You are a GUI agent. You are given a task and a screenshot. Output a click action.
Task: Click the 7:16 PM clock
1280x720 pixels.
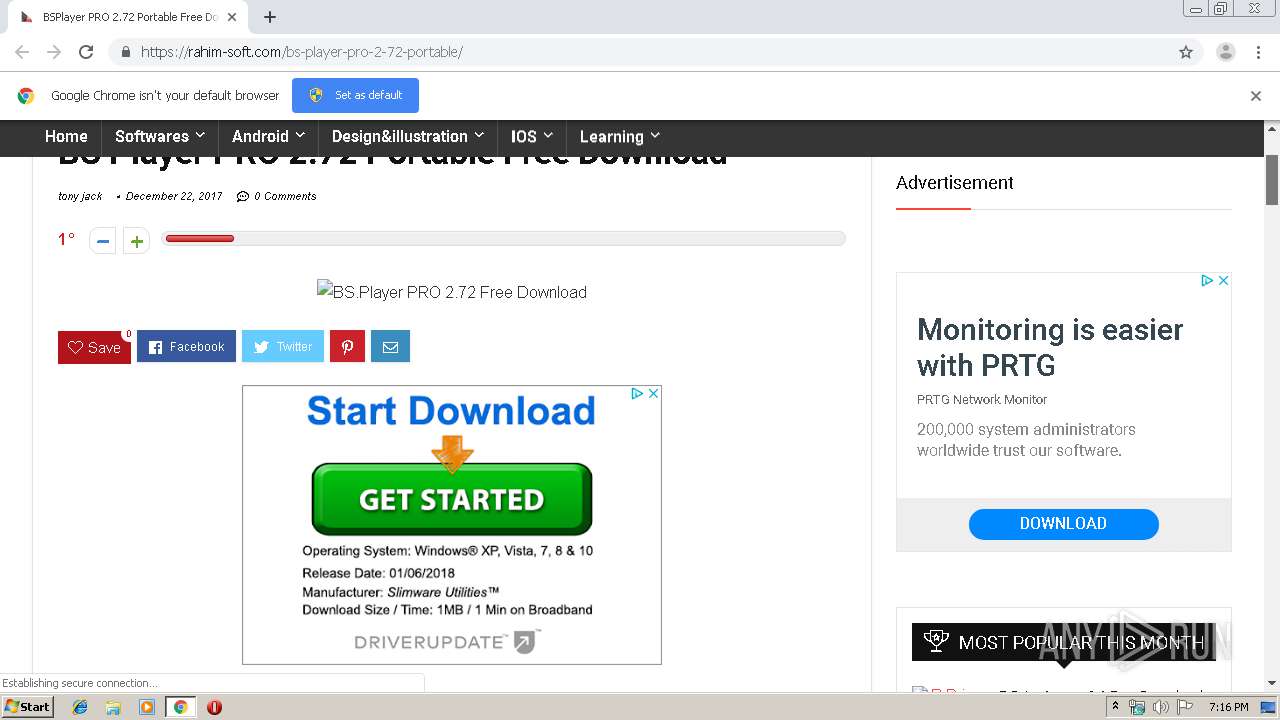(1229, 707)
